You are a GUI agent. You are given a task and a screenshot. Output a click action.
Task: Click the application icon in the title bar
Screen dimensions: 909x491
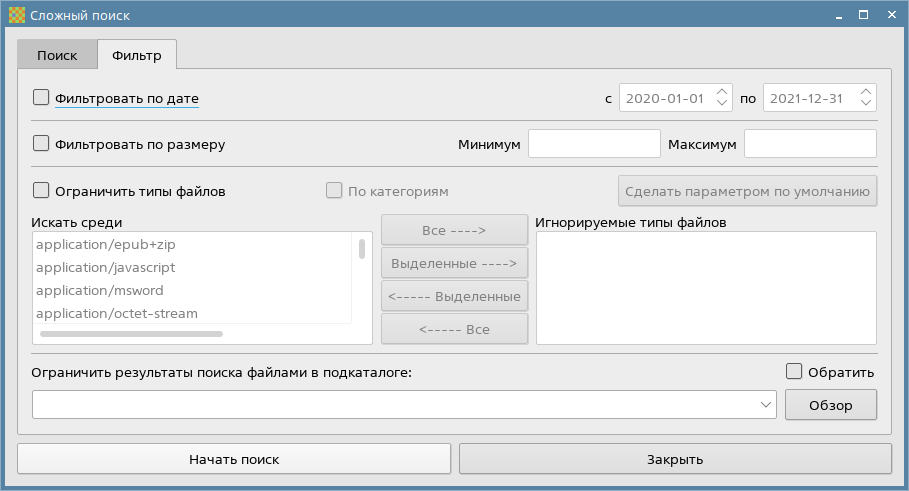[16, 15]
